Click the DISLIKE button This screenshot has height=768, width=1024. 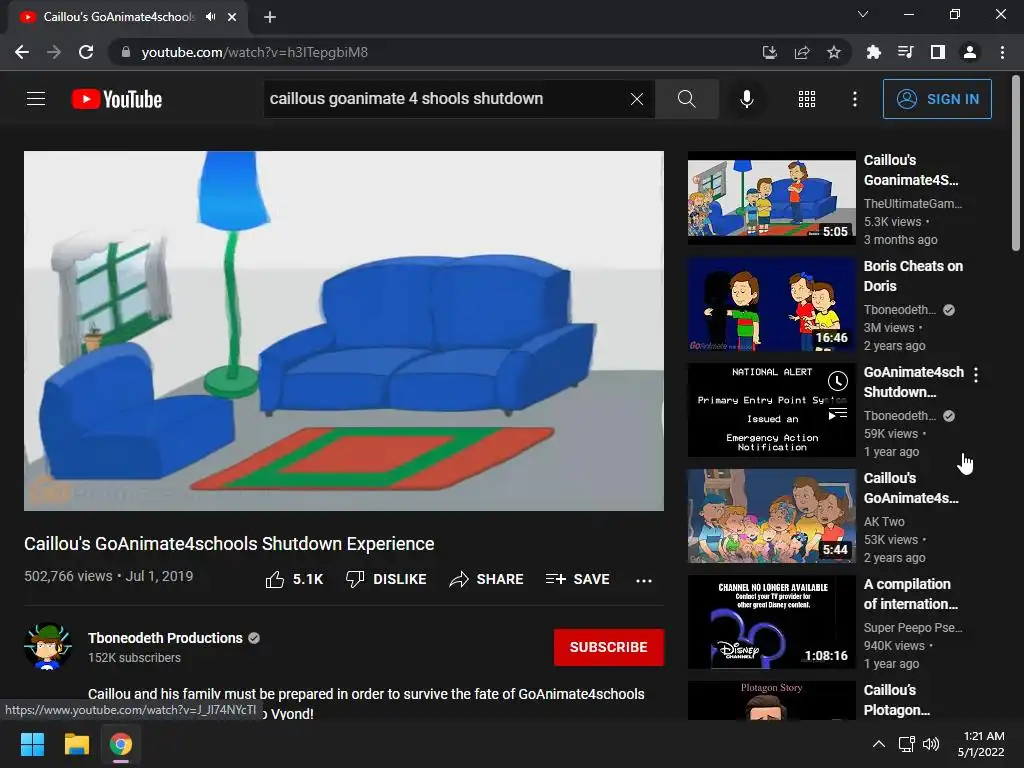tap(386, 579)
